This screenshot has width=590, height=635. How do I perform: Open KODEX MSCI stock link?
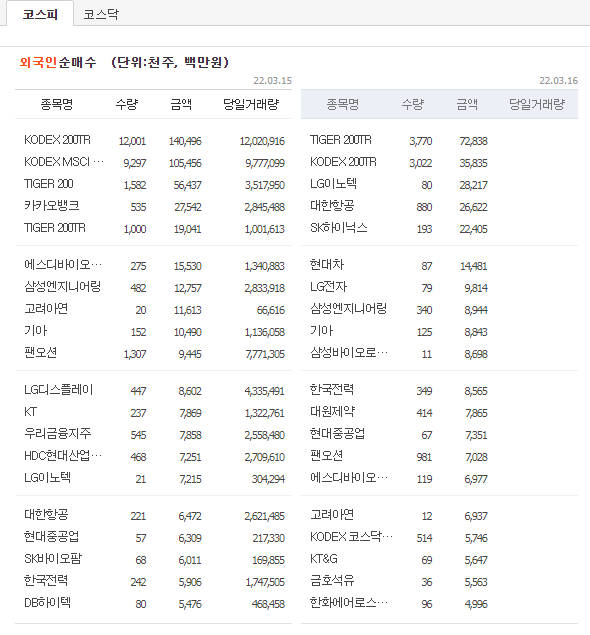[x=64, y=162]
